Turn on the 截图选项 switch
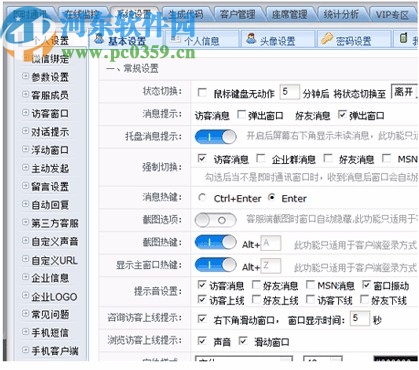 (216, 220)
